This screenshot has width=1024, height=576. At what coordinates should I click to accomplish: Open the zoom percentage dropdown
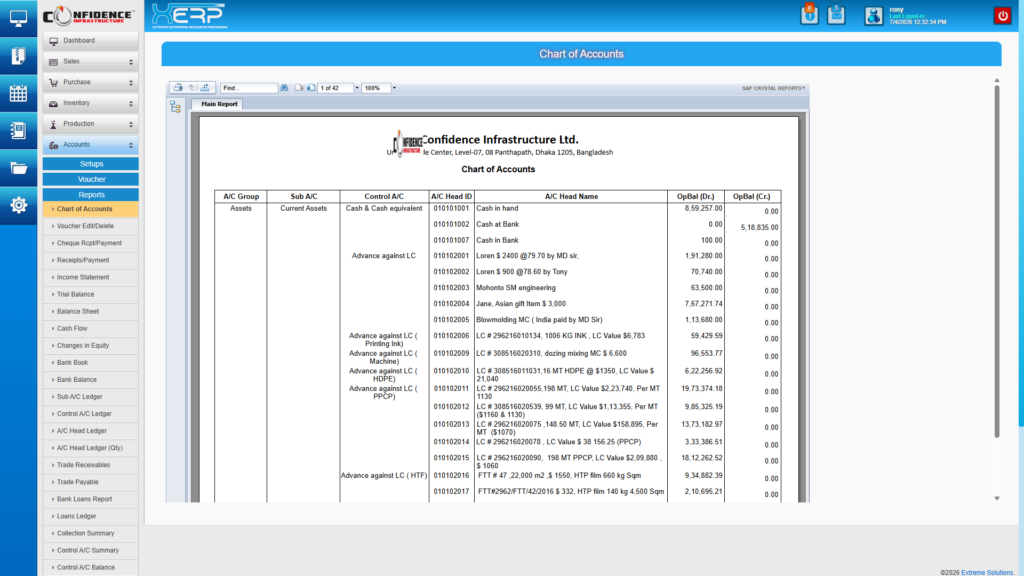[393, 88]
